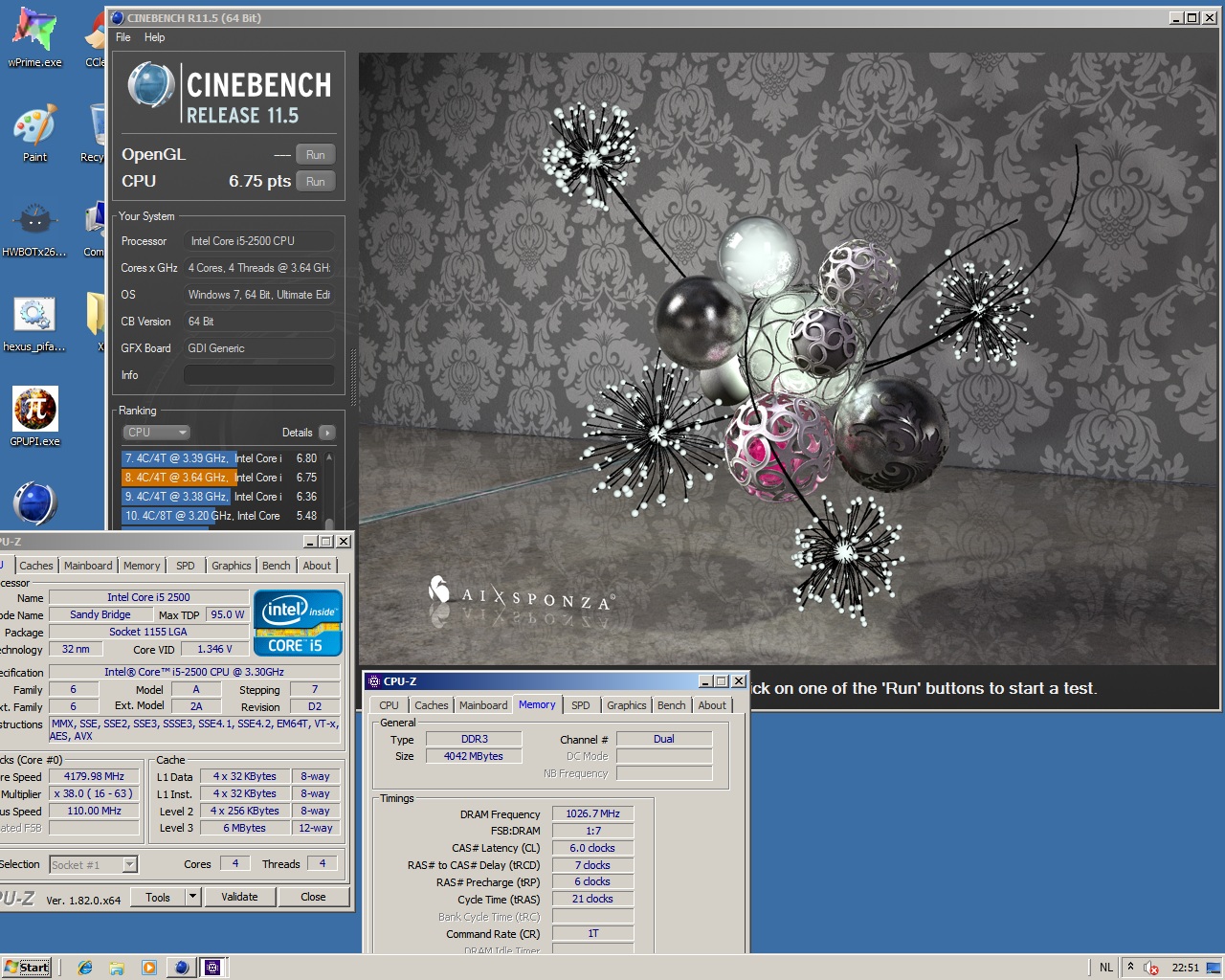Viewport: 1225px width, 980px height.
Task: Open the Computer desktop icon
Action: point(95,230)
